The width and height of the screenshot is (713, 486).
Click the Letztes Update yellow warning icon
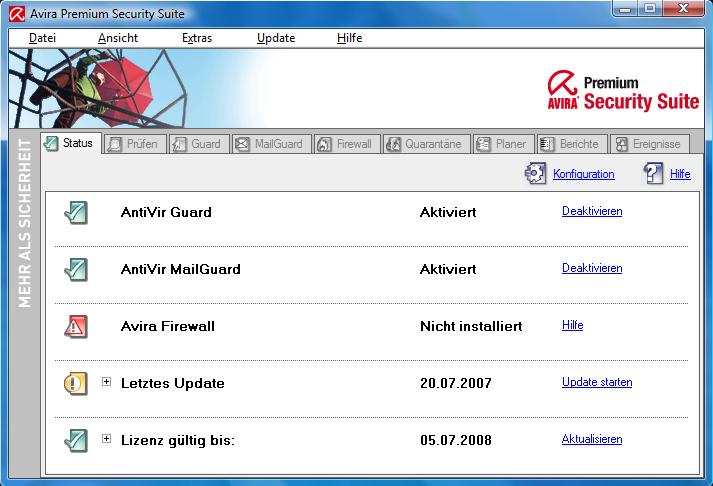click(75, 383)
